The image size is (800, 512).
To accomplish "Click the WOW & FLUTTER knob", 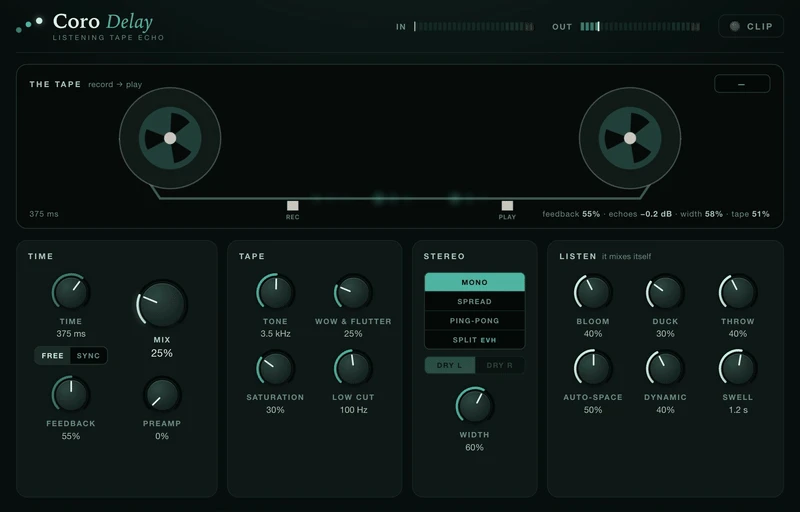I will pos(353,292).
